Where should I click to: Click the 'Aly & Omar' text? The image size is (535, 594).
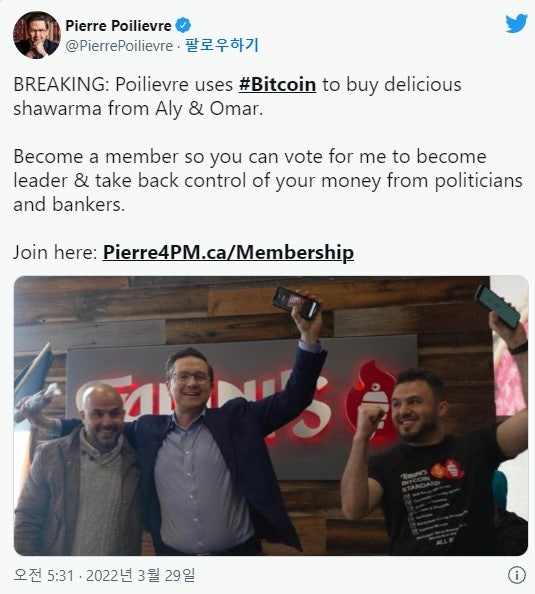pyautogui.click(x=209, y=109)
